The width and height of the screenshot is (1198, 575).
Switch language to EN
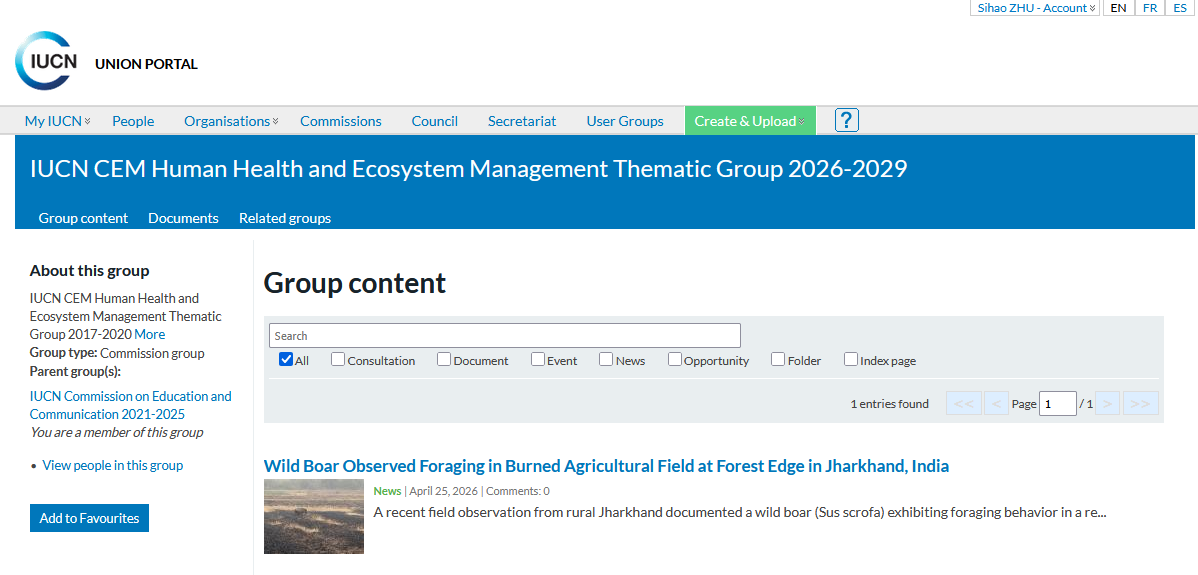point(1118,8)
